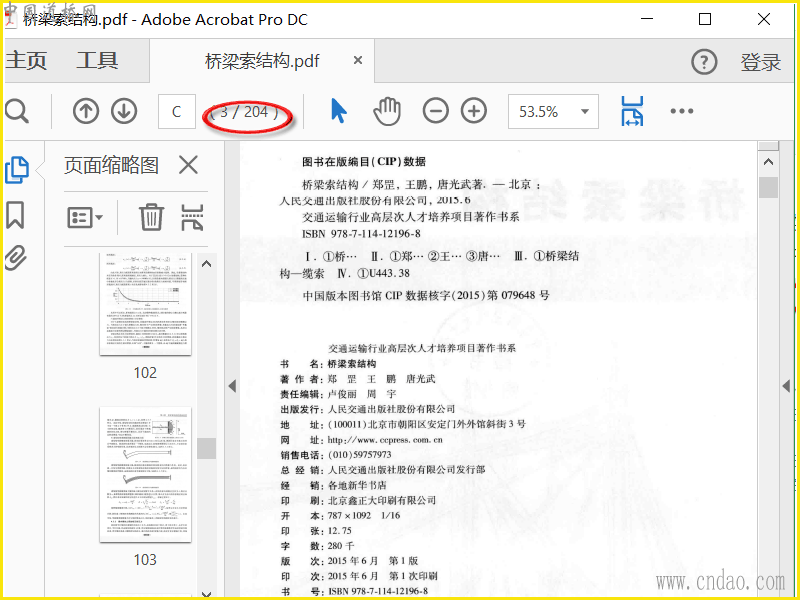Go to previous page with up arrow
The image size is (800, 600).
coord(86,111)
